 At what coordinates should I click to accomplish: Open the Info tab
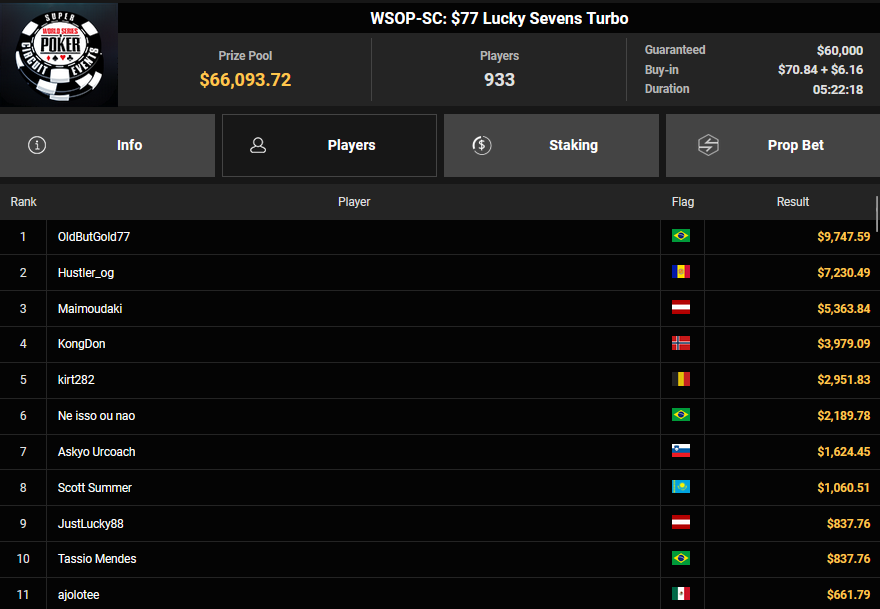pyautogui.click(x=108, y=145)
